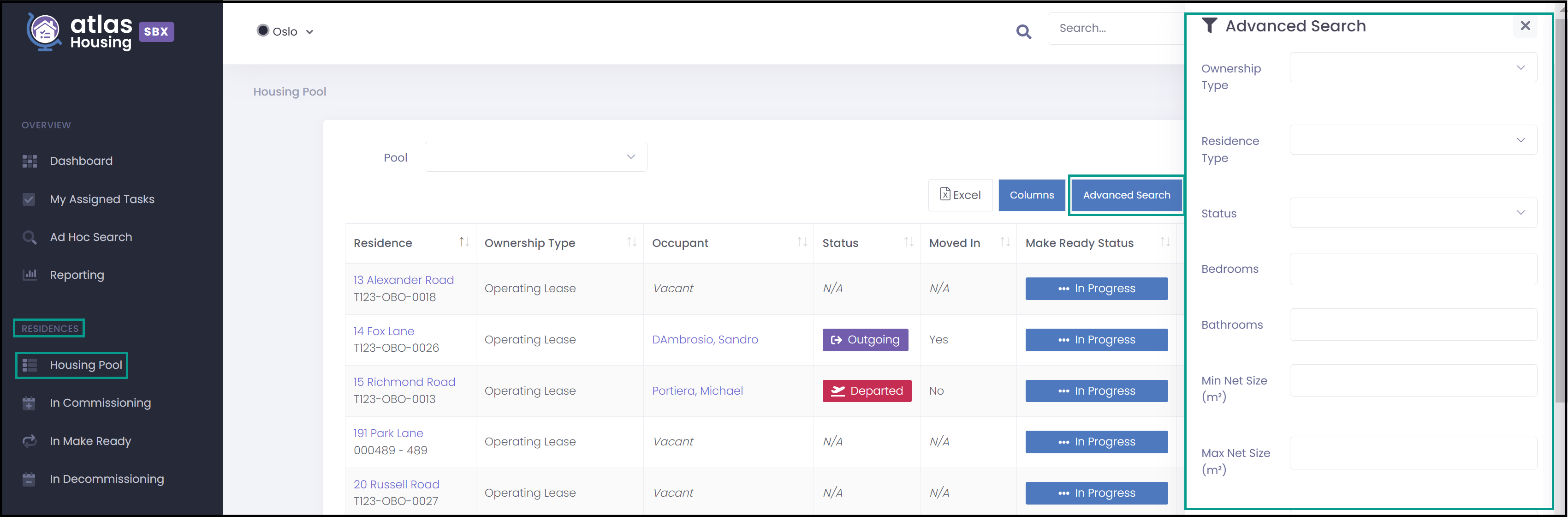Click the Columns button
This screenshot has width=1568, height=517.
1031,195
